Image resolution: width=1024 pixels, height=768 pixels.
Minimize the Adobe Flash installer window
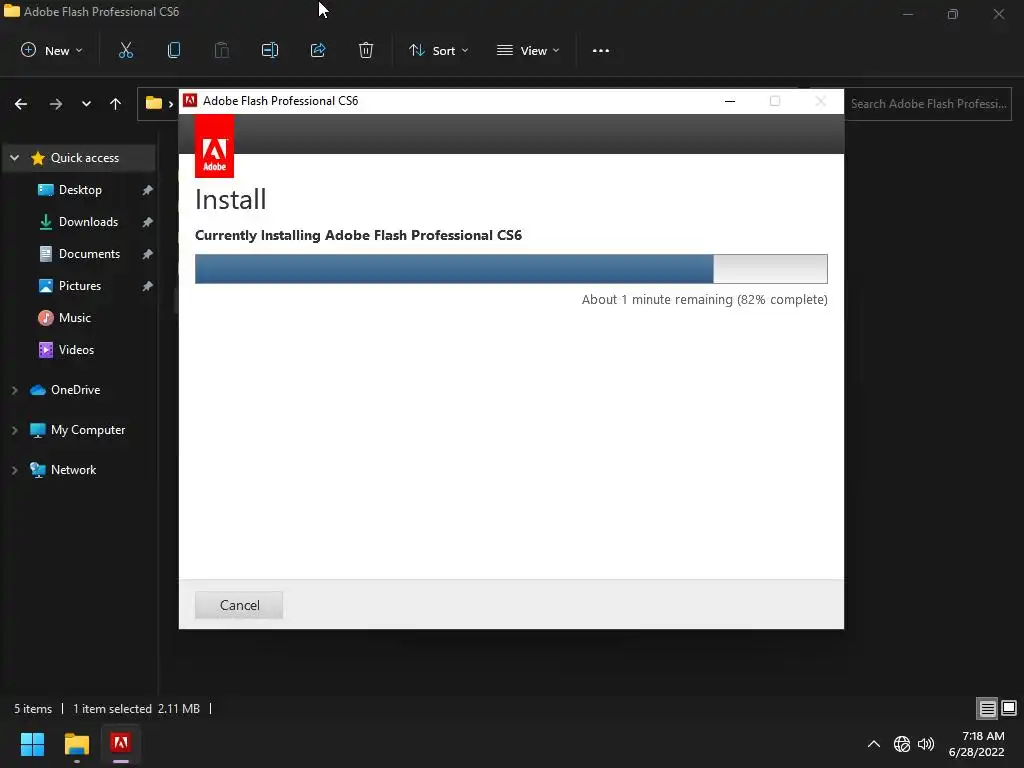pyautogui.click(x=730, y=101)
